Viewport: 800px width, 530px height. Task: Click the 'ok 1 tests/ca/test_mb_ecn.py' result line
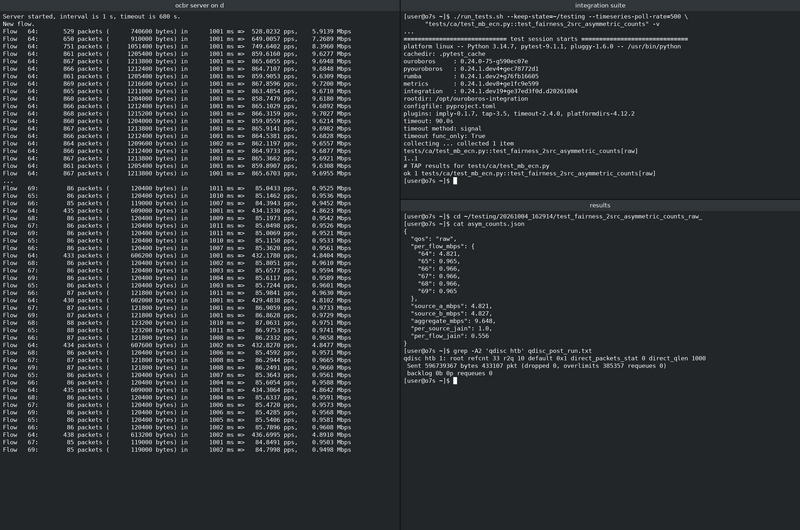[530, 173]
